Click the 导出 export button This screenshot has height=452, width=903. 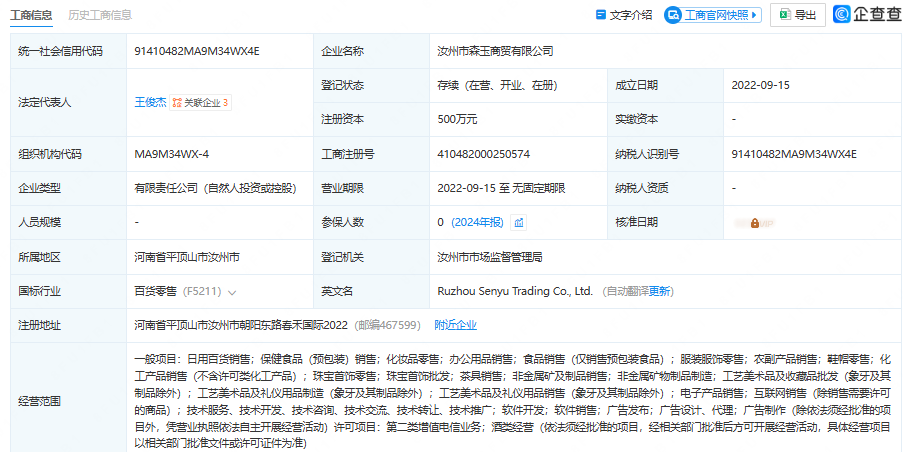pos(797,15)
